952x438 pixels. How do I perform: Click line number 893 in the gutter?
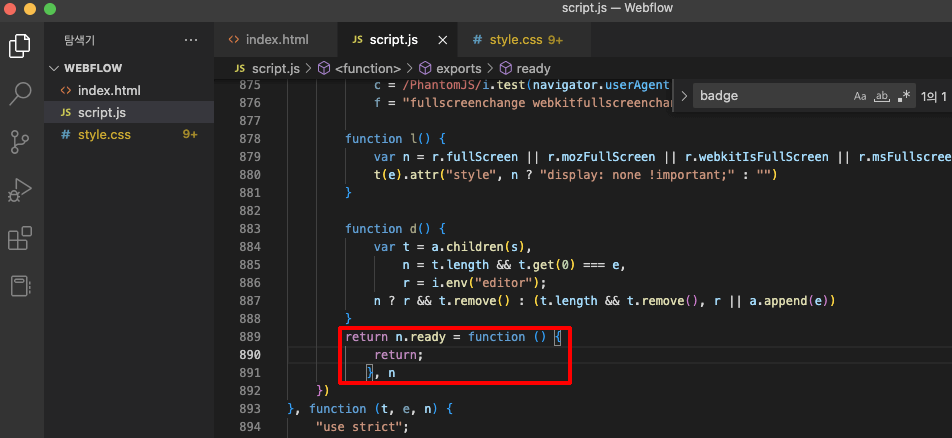pyautogui.click(x=250, y=408)
